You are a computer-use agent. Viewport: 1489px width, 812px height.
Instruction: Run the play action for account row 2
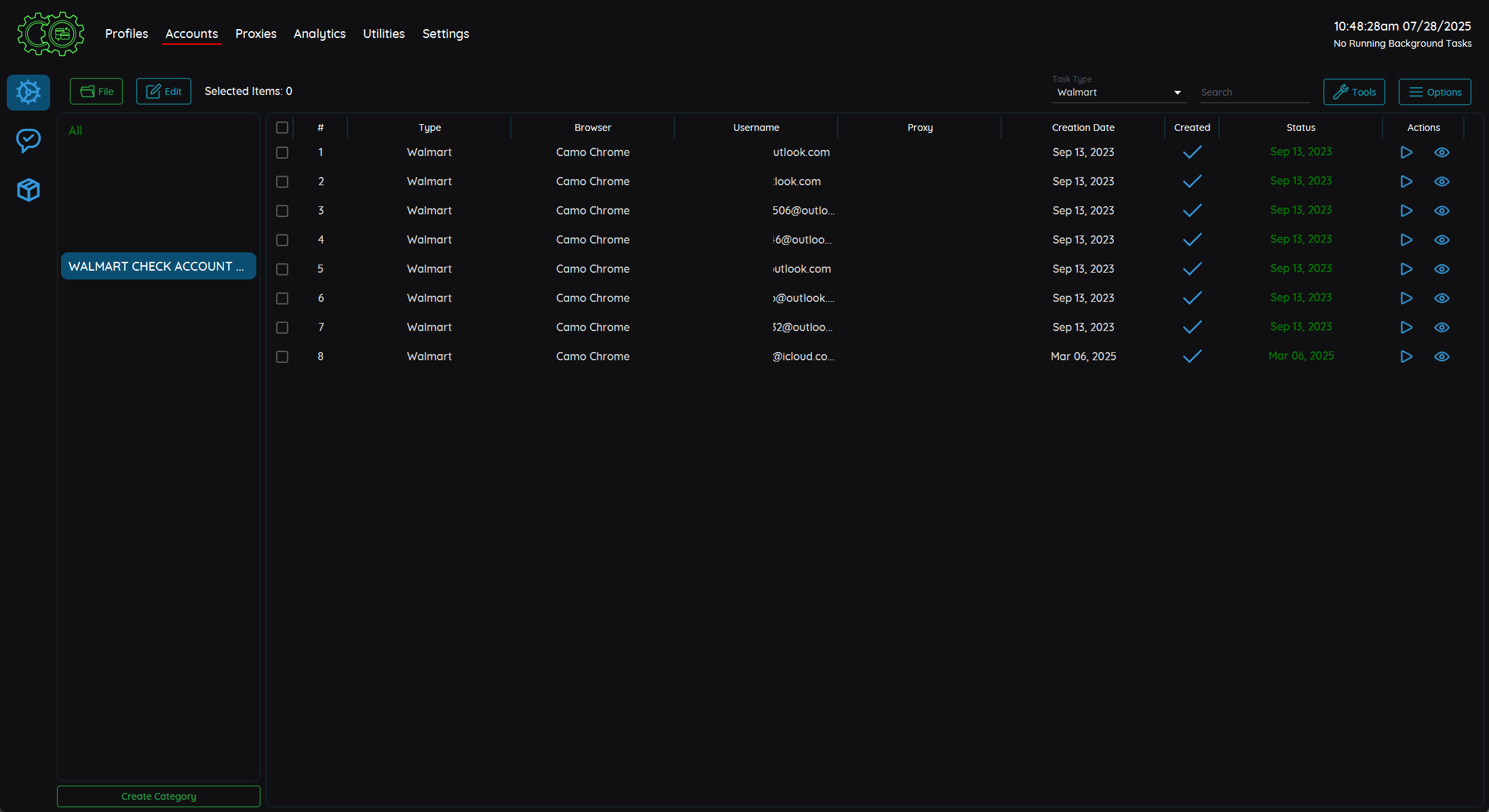click(x=1406, y=182)
